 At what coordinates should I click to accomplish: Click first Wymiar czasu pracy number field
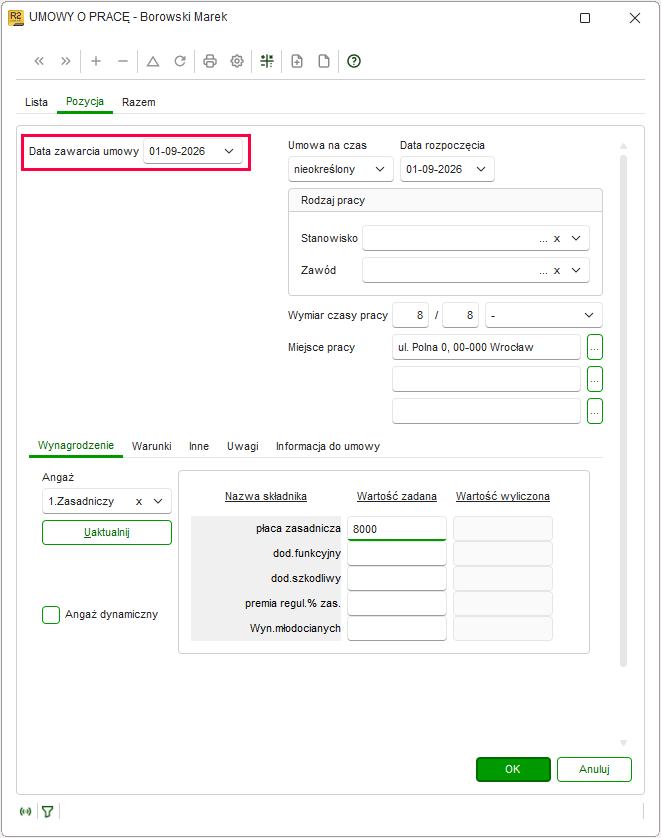coord(411,315)
